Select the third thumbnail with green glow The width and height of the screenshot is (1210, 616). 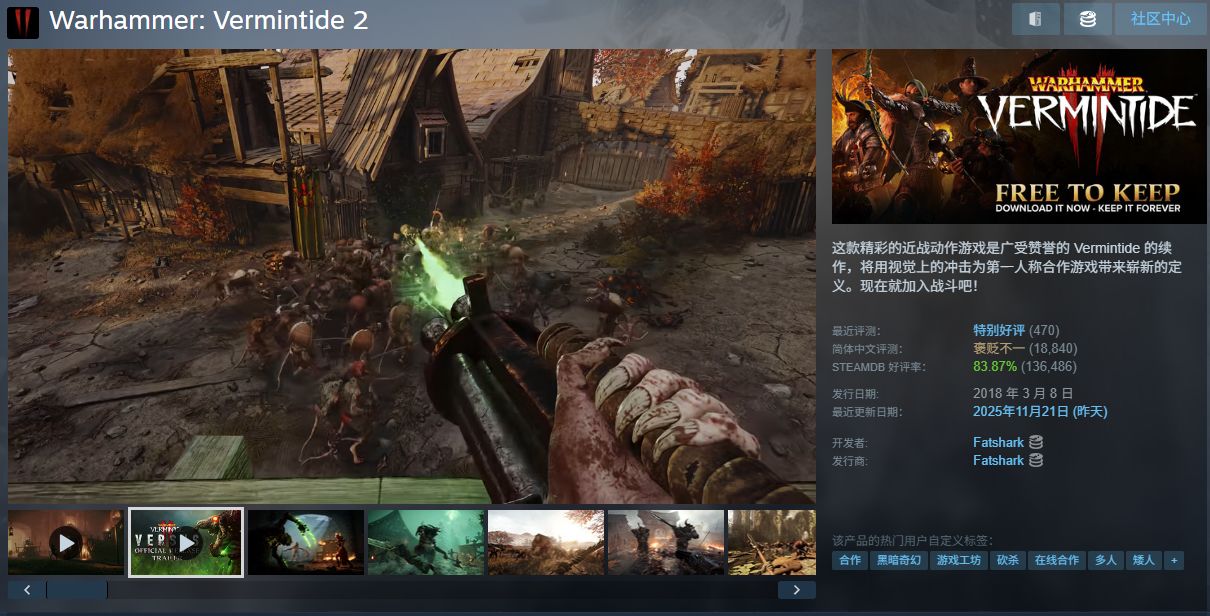click(306, 542)
